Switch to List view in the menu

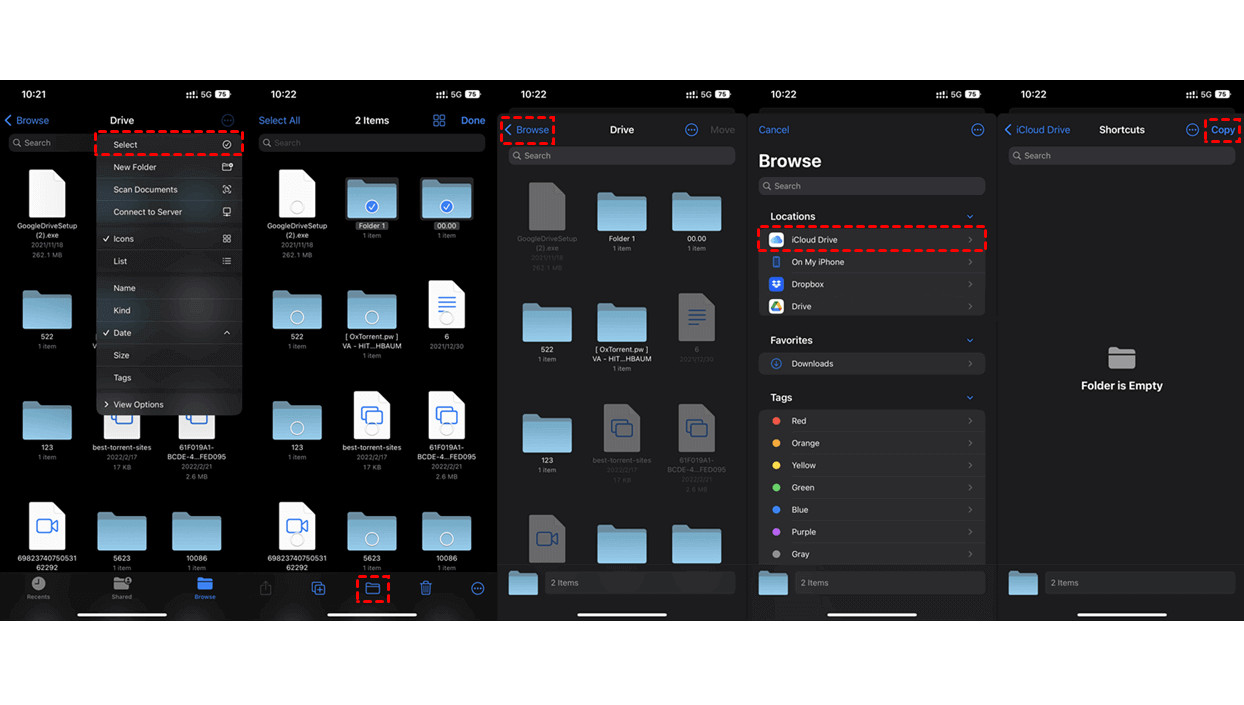169,261
